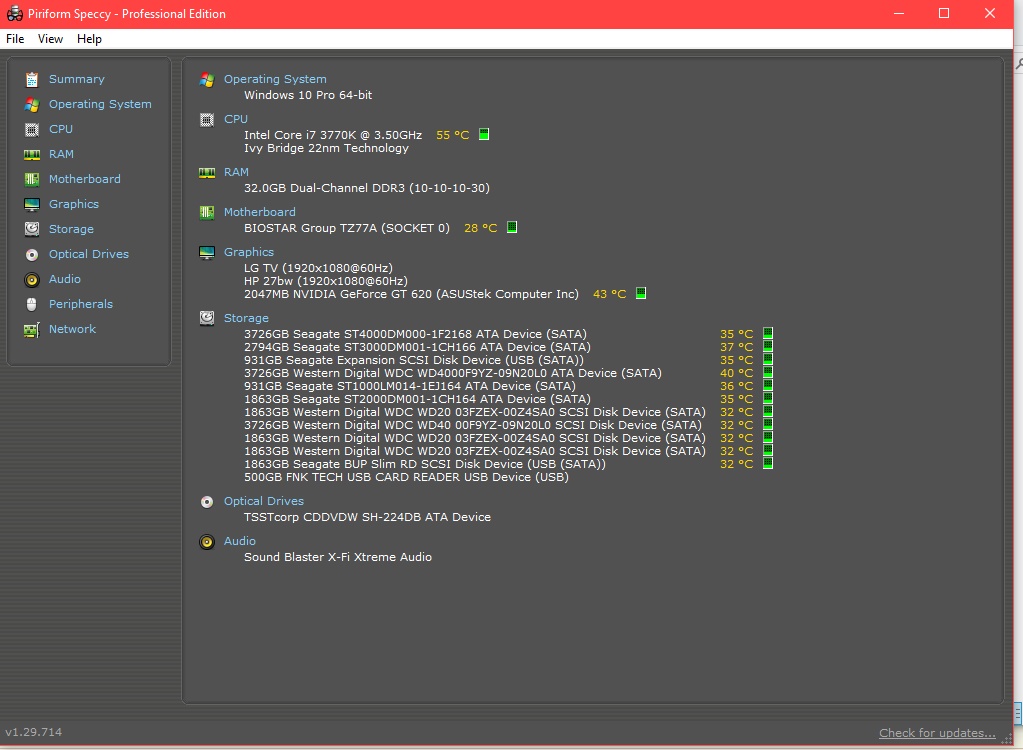This screenshot has width=1023, height=750.
Task: Show Motherboard details from sidebar
Action: point(85,179)
